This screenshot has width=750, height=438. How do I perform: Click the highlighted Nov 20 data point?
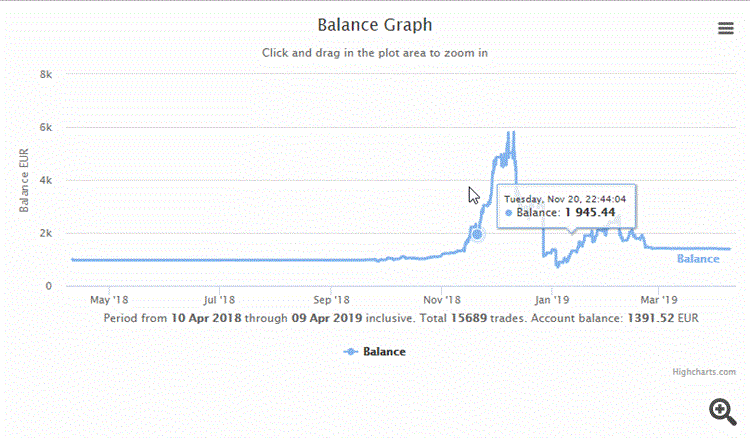pyautogui.click(x=477, y=234)
